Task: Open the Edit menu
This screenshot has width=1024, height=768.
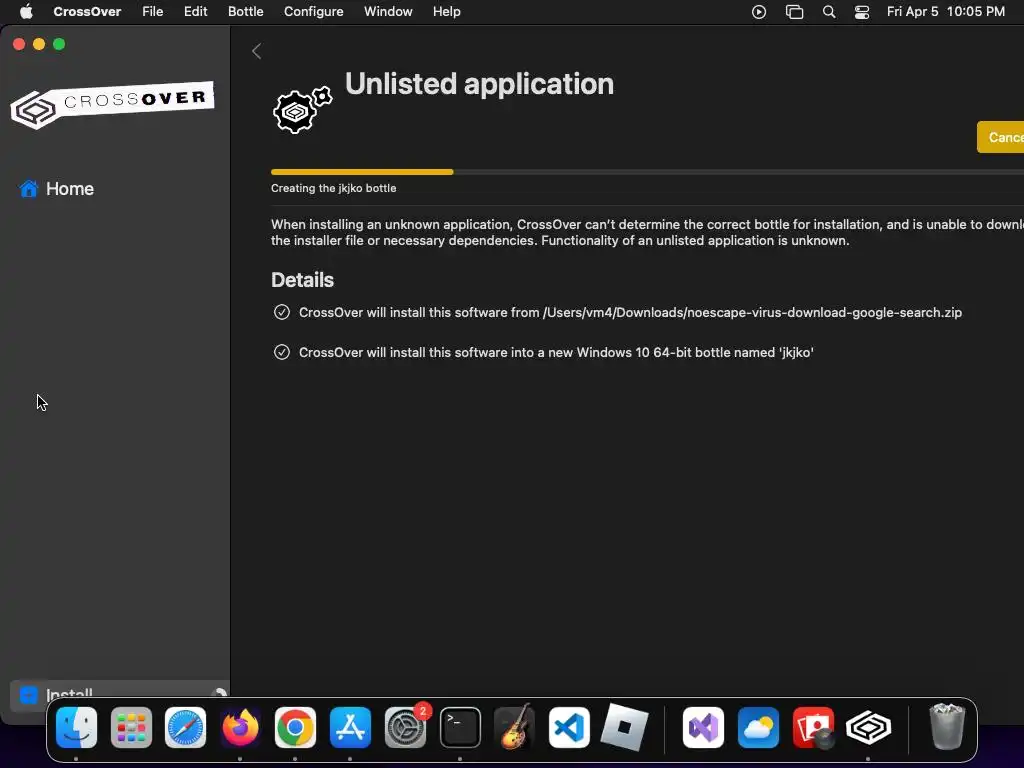Action: [x=195, y=12]
